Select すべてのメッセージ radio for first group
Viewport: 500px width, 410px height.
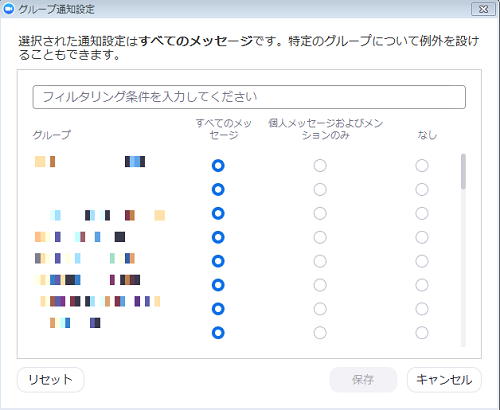[218, 166]
